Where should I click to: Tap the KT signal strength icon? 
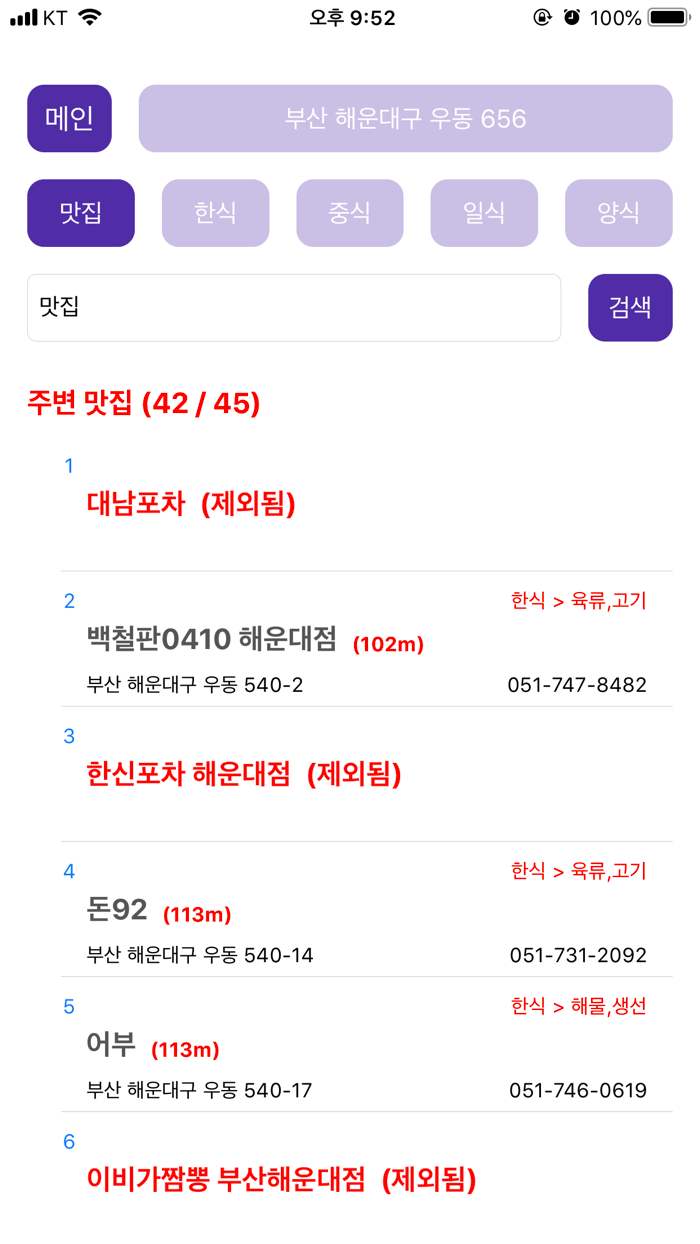click(x=24, y=16)
